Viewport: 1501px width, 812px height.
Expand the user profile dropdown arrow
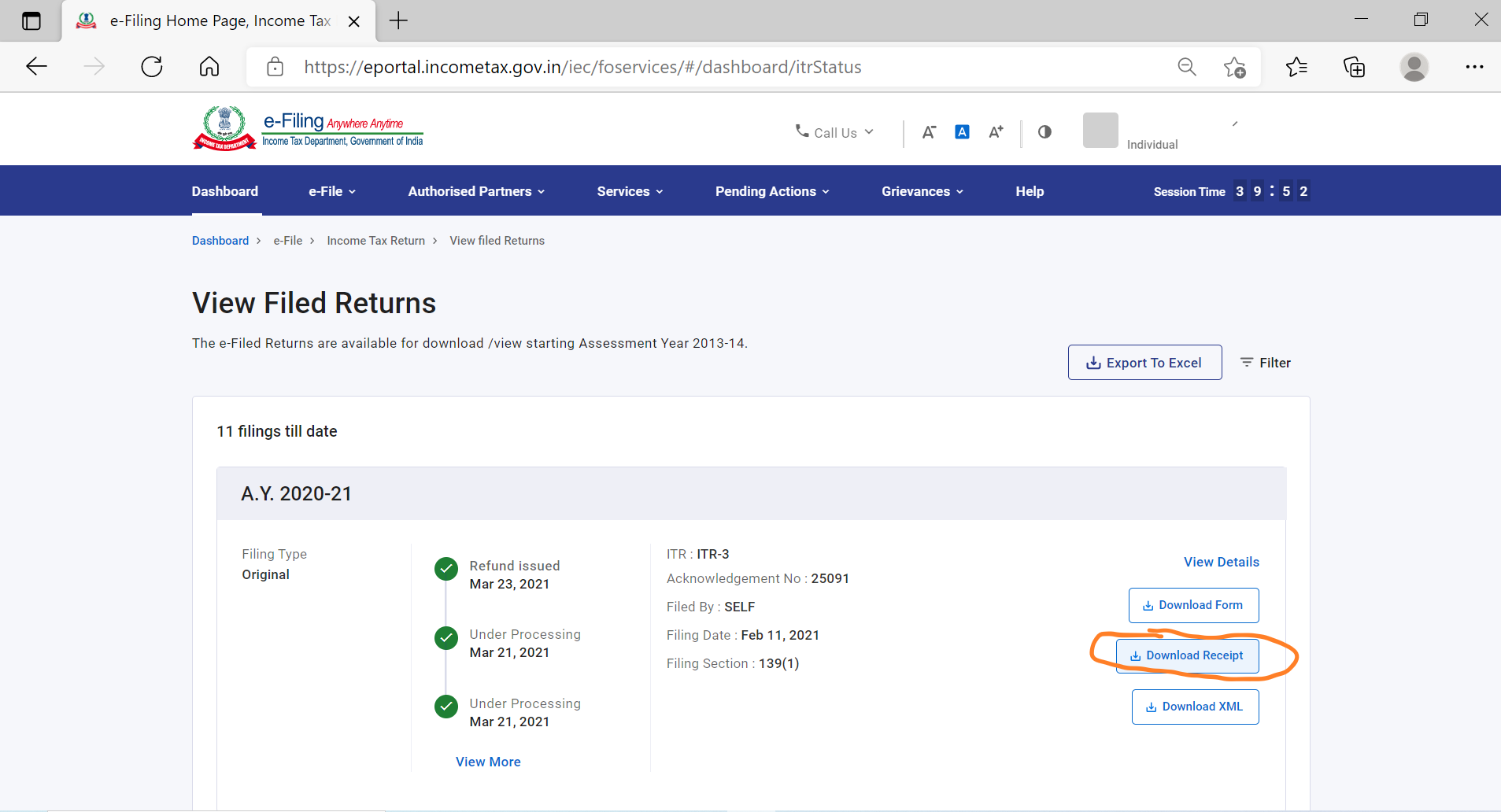coord(1235,124)
